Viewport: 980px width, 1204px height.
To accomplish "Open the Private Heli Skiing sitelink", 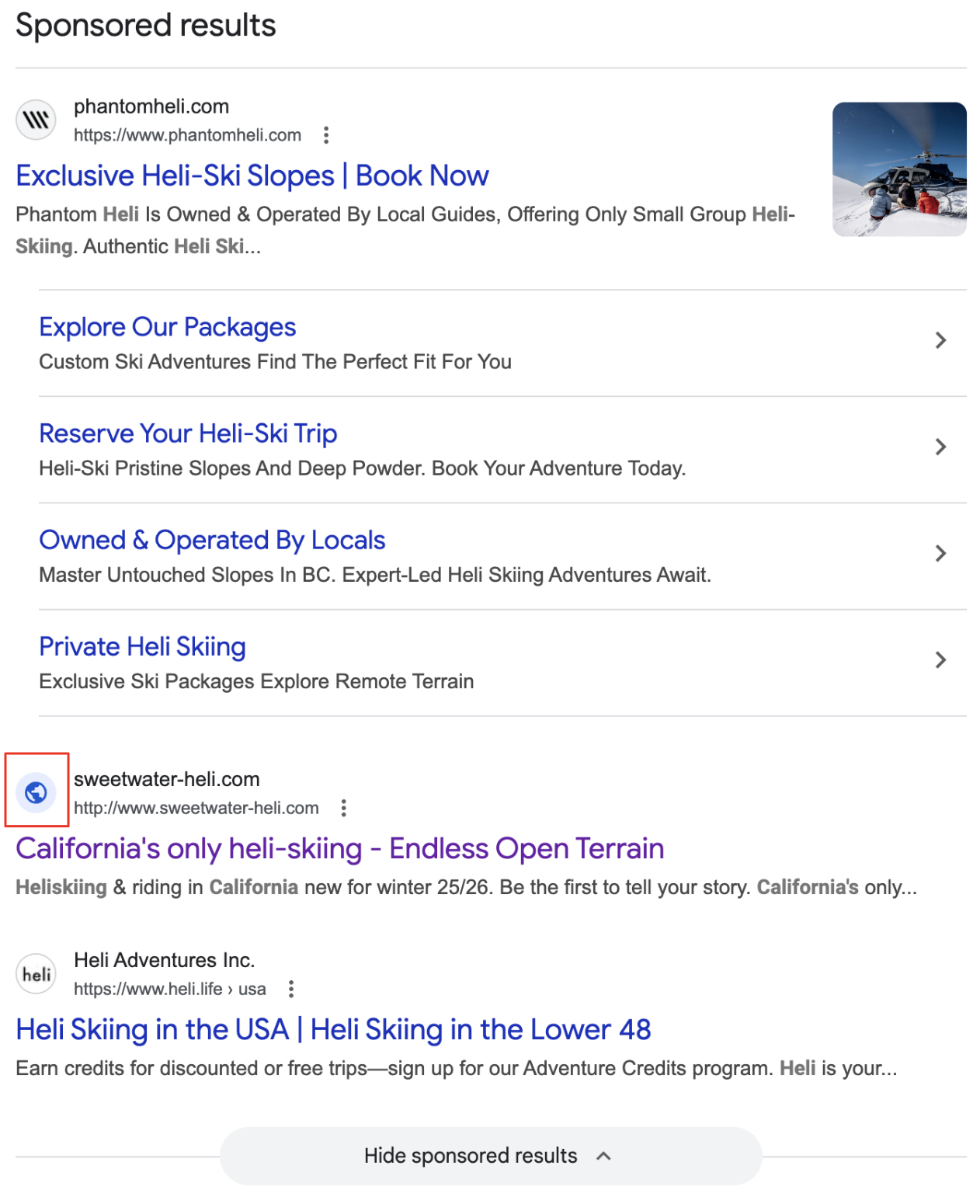I will tap(142, 646).
